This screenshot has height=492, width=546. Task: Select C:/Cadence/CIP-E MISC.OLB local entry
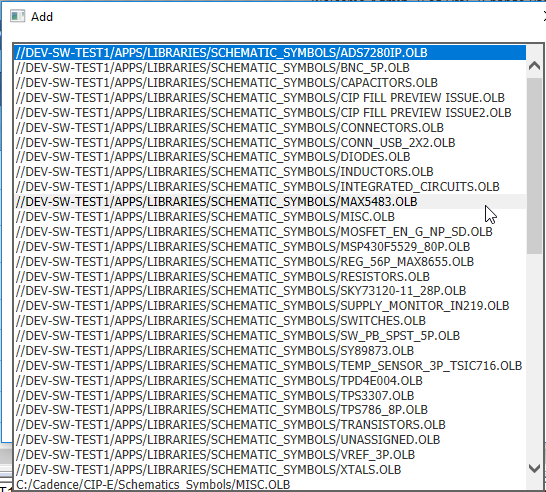tap(270, 484)
